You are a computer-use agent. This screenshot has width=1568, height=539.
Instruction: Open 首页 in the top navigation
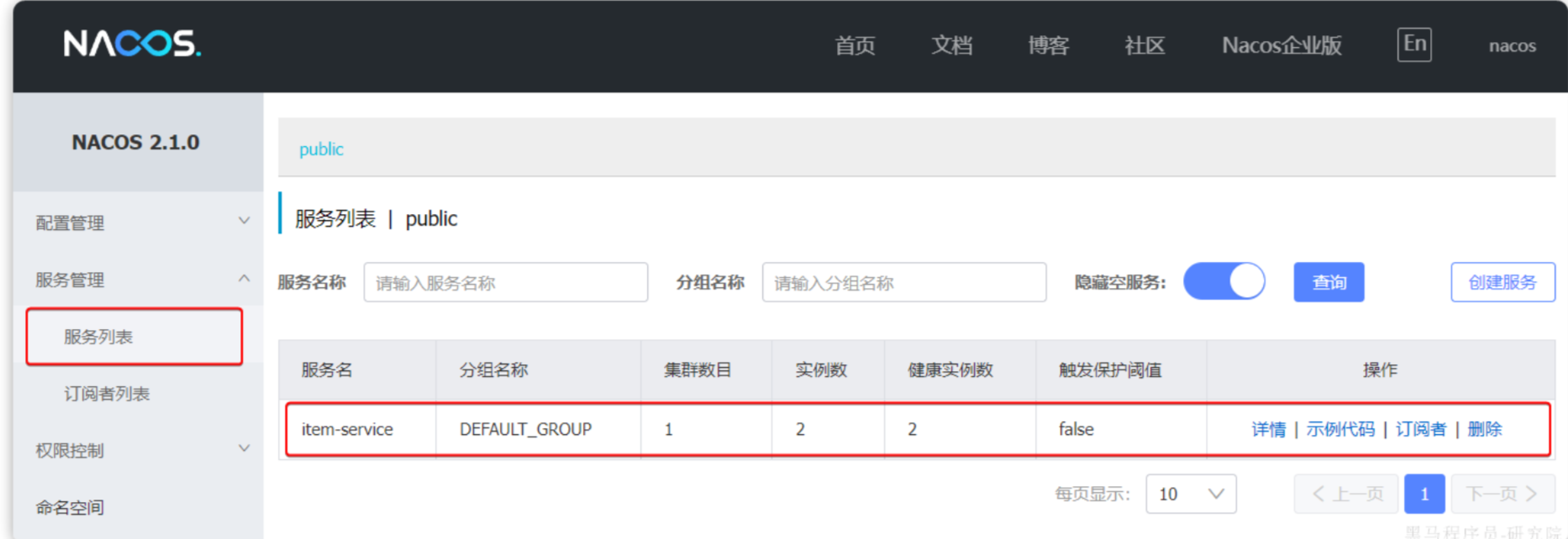tap(855, 45)
